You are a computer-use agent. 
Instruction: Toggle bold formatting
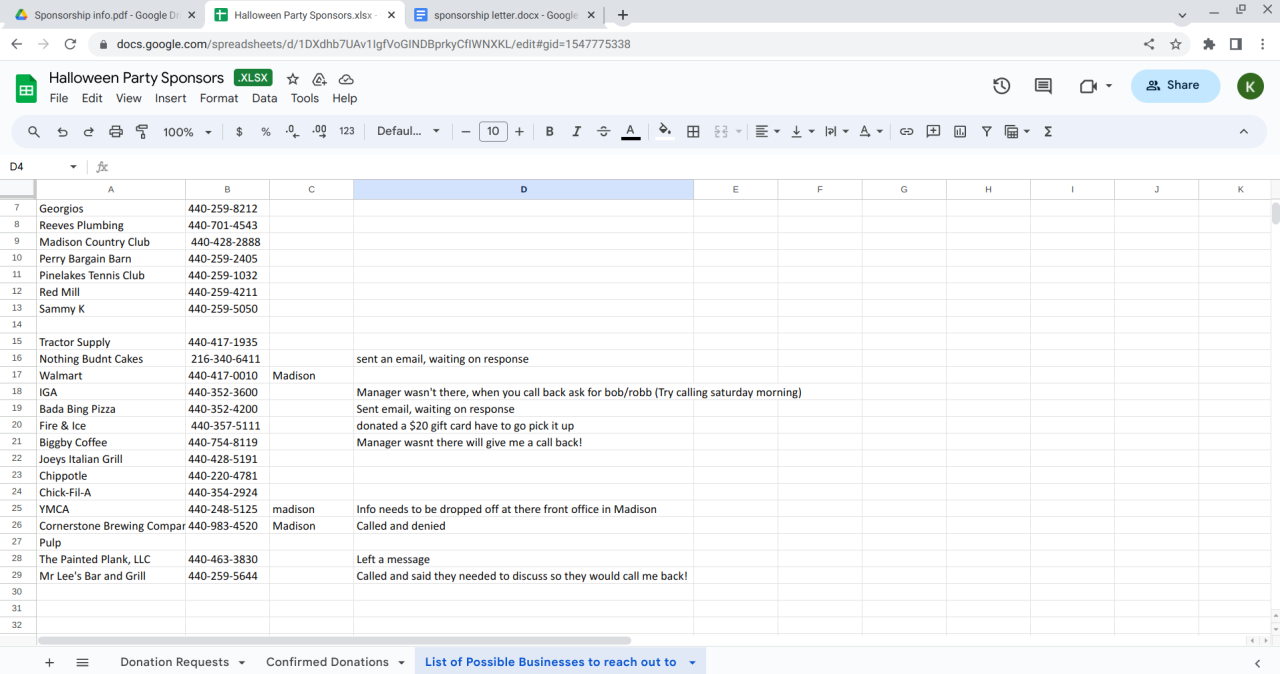pos(549,132)
